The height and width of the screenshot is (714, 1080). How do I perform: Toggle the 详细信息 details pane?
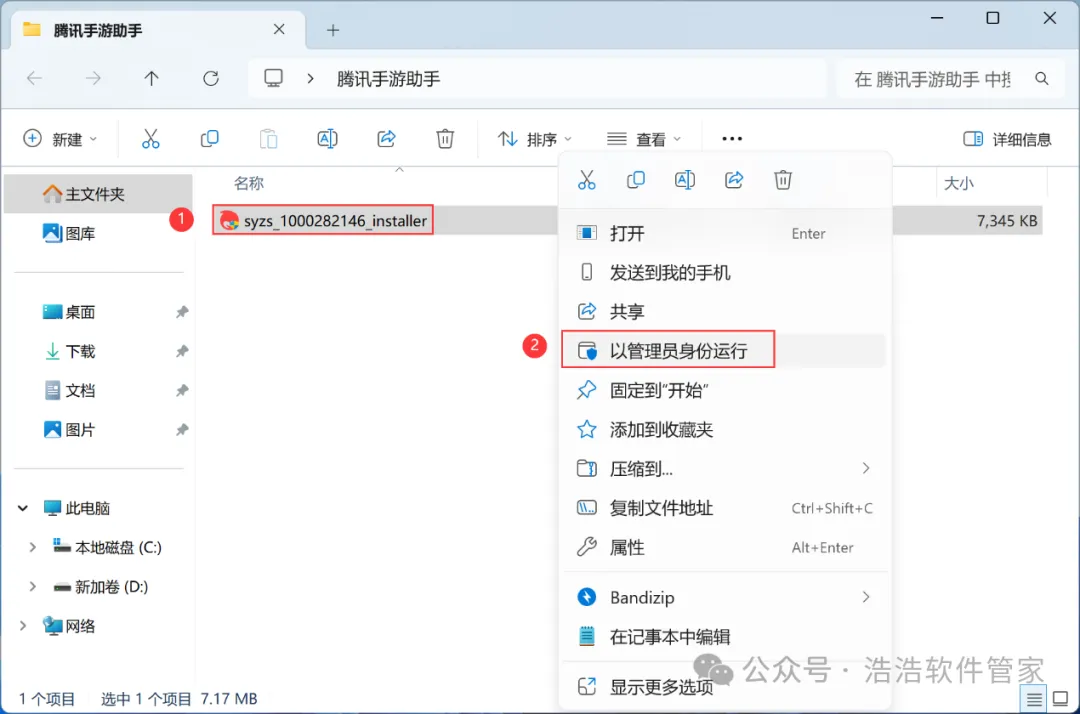(x=1007, y=139)
